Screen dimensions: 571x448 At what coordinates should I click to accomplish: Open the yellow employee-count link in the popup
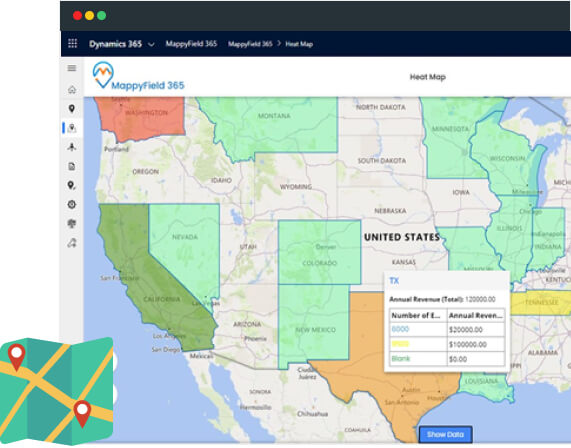point(400,344)
